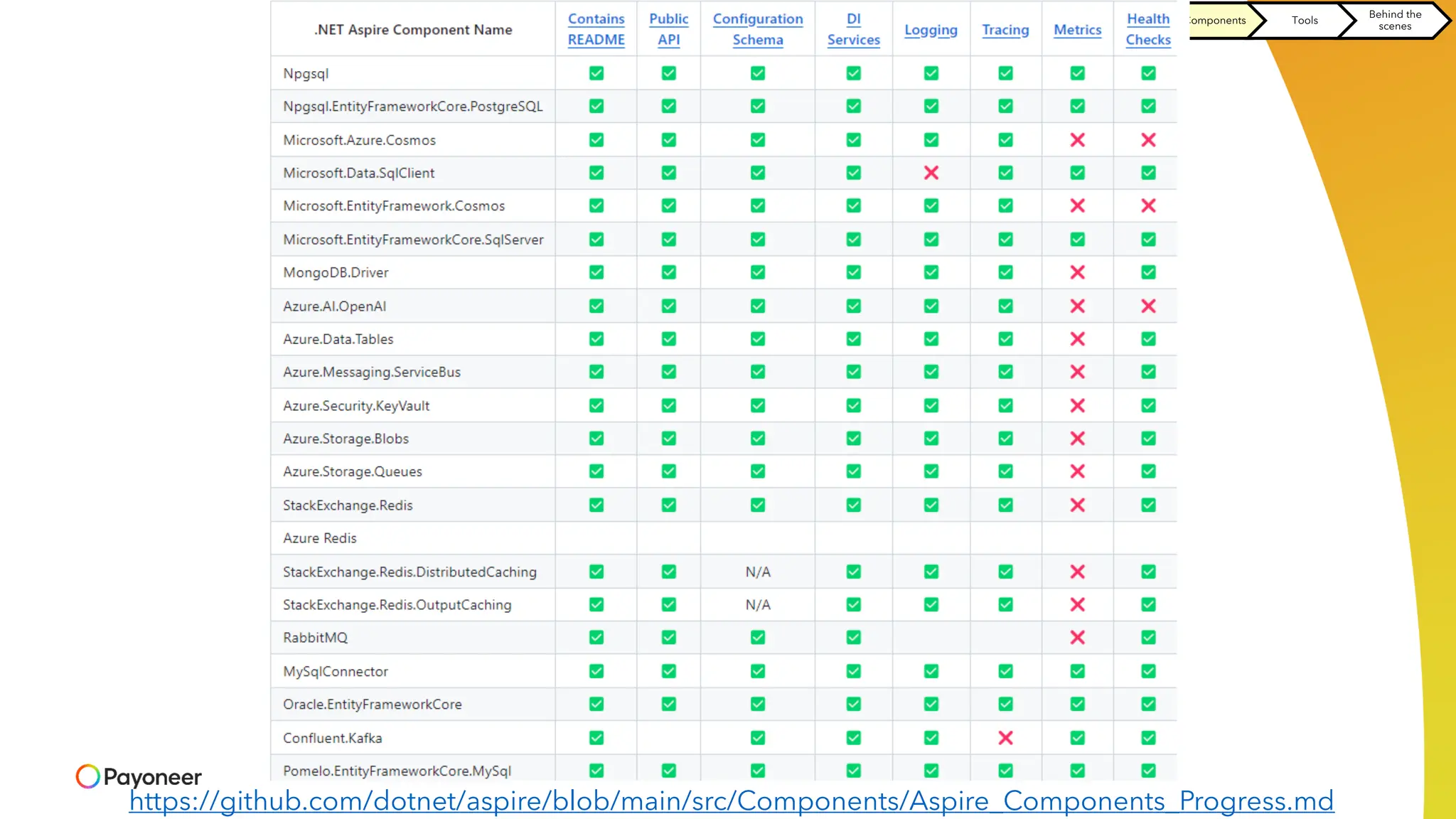Click Metrics red cross for Azure.Messaging.ServiceBus
1456x819 pixels.
(x=1077, y=372)
